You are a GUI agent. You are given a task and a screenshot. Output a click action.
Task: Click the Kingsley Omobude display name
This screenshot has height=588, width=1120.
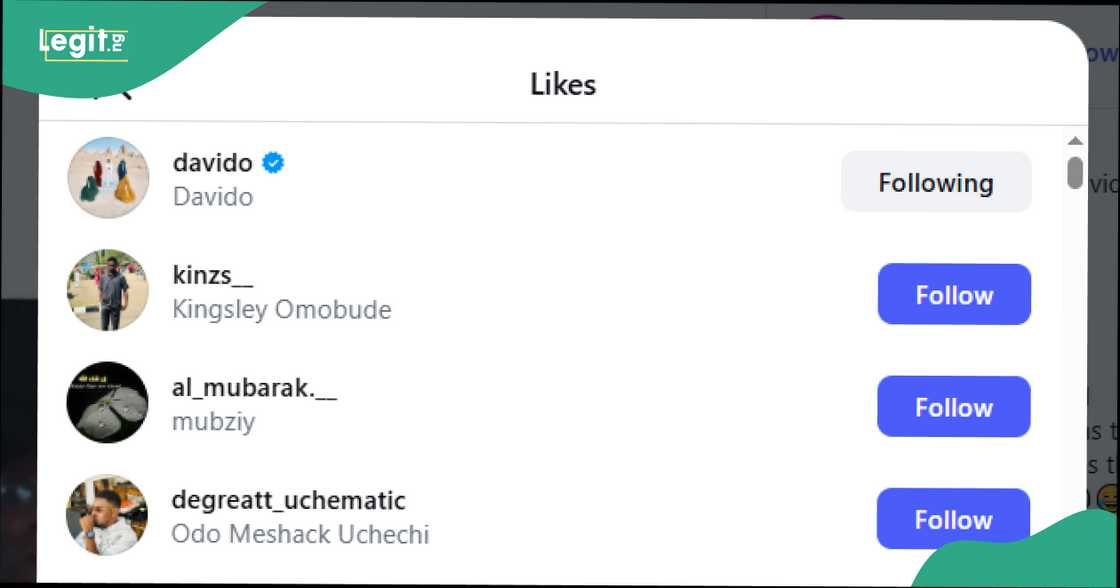(281, 309)
